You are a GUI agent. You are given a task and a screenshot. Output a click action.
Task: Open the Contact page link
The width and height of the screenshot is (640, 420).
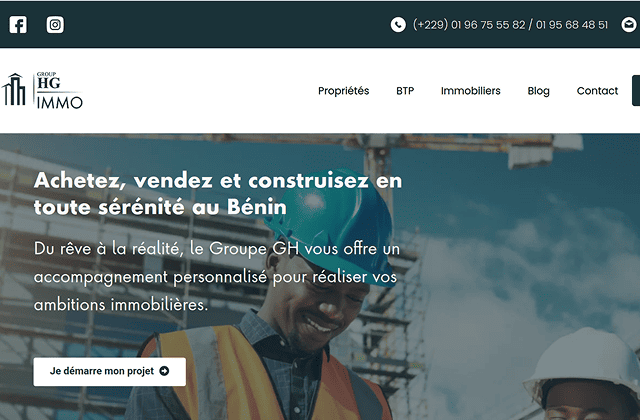pos(597,91)
